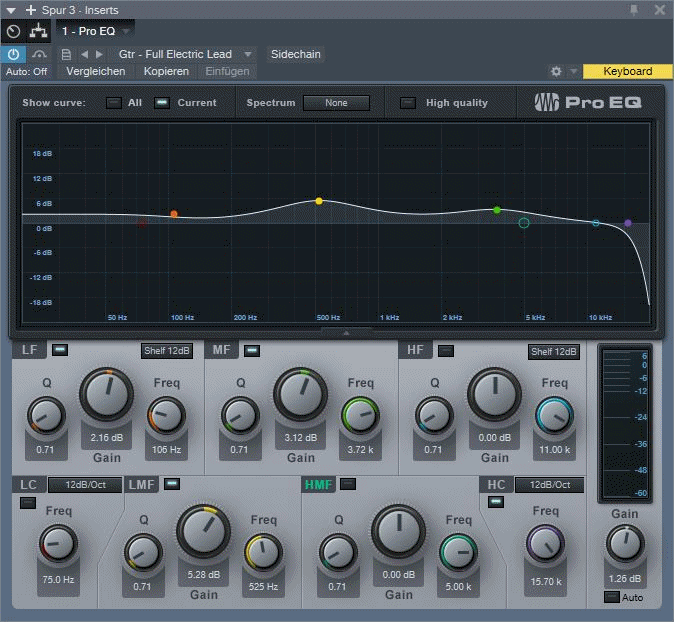Click the Pro EQ logo

point(588,102)
